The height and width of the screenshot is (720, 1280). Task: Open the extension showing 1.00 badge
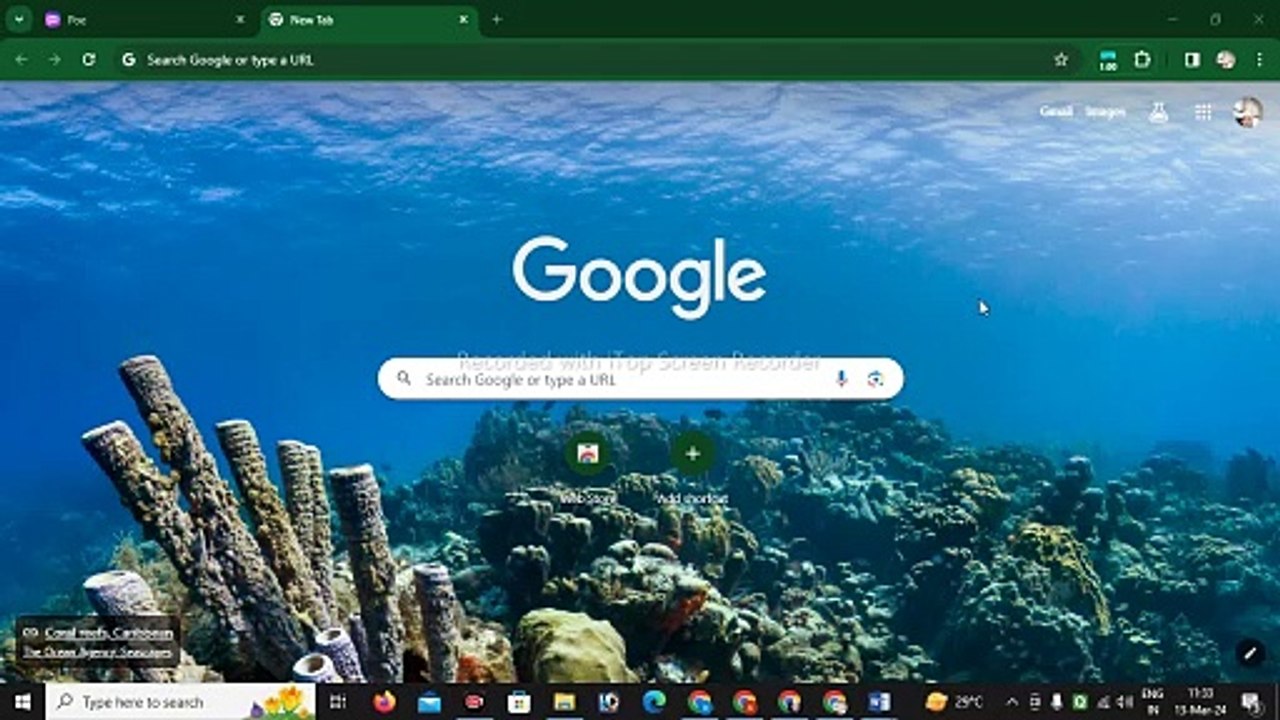1108,60
